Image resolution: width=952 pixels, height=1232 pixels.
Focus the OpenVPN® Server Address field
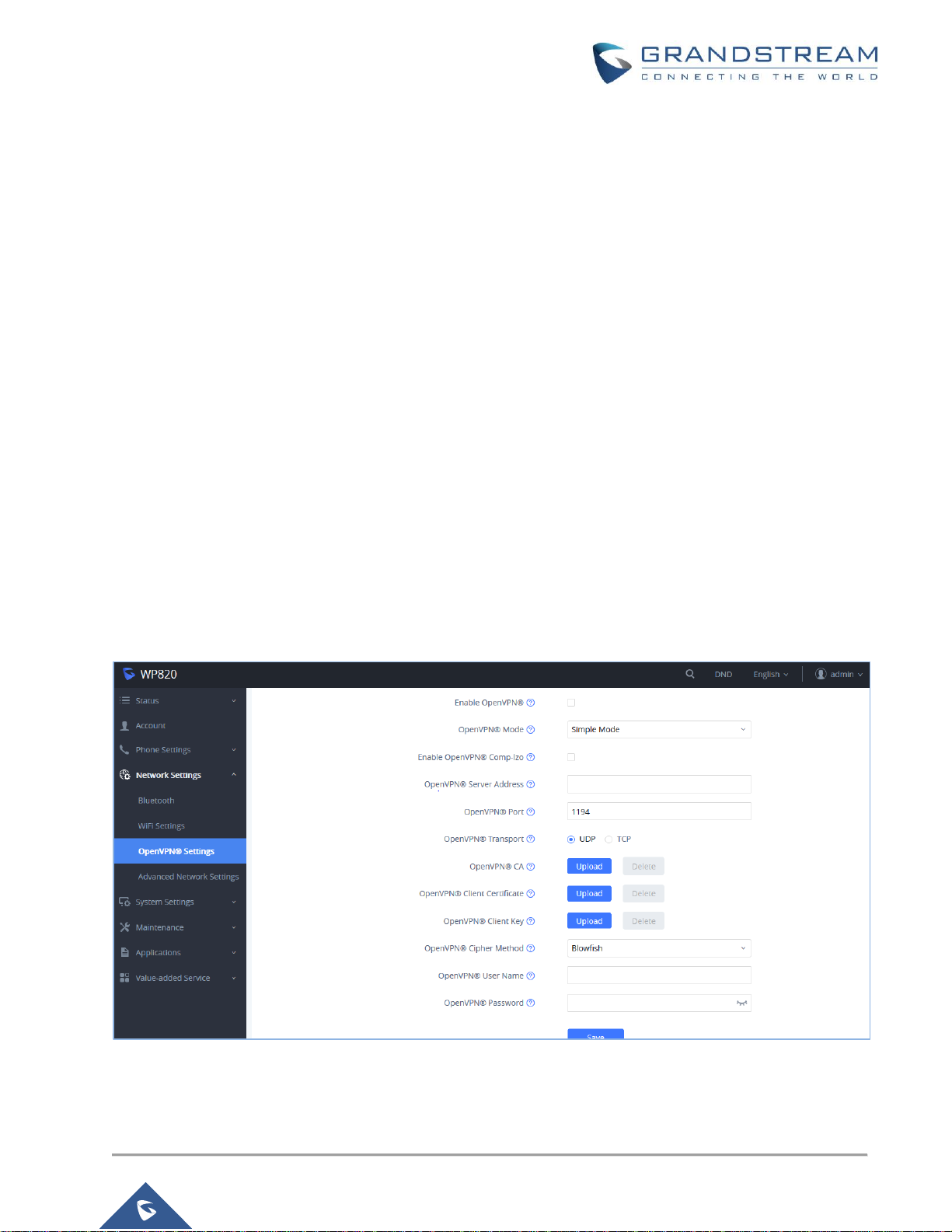(659, 784)
